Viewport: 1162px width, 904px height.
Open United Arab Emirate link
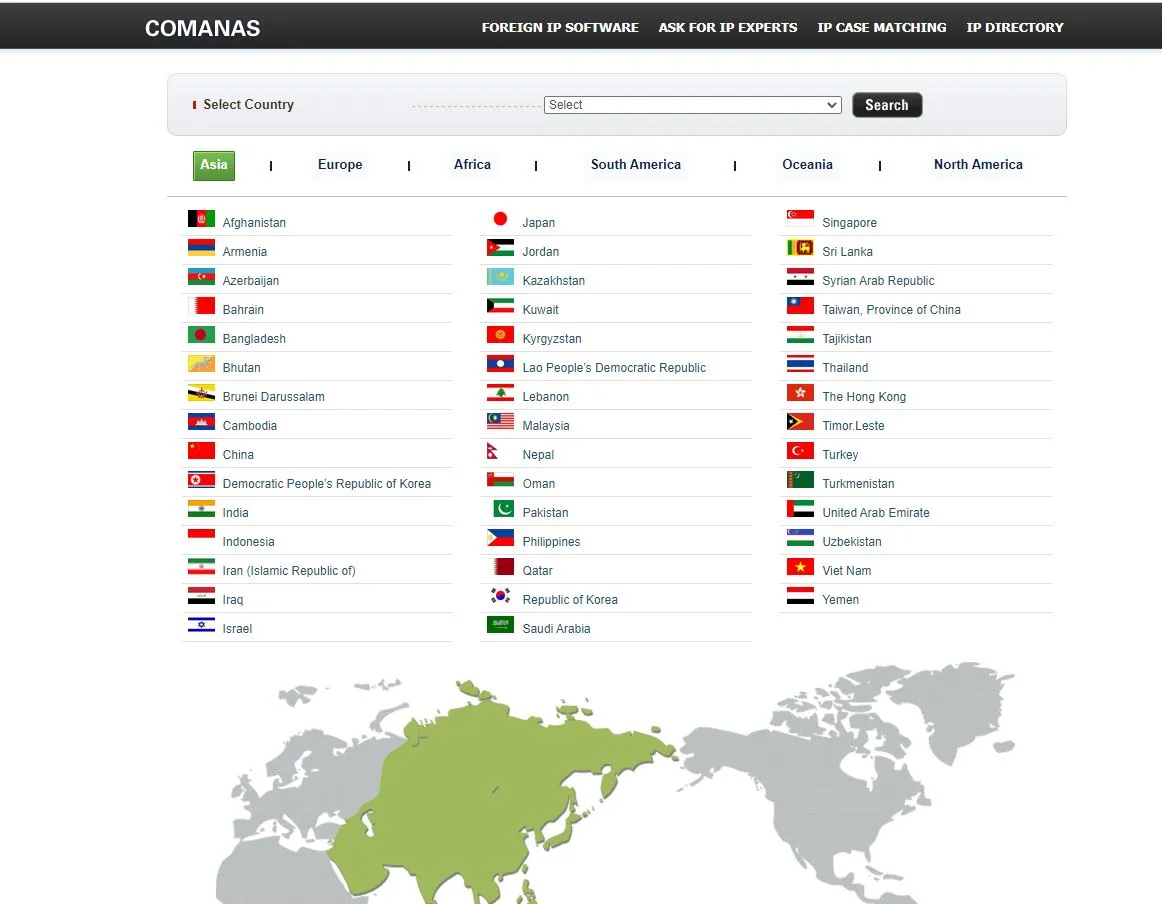[x=876, y=513]
